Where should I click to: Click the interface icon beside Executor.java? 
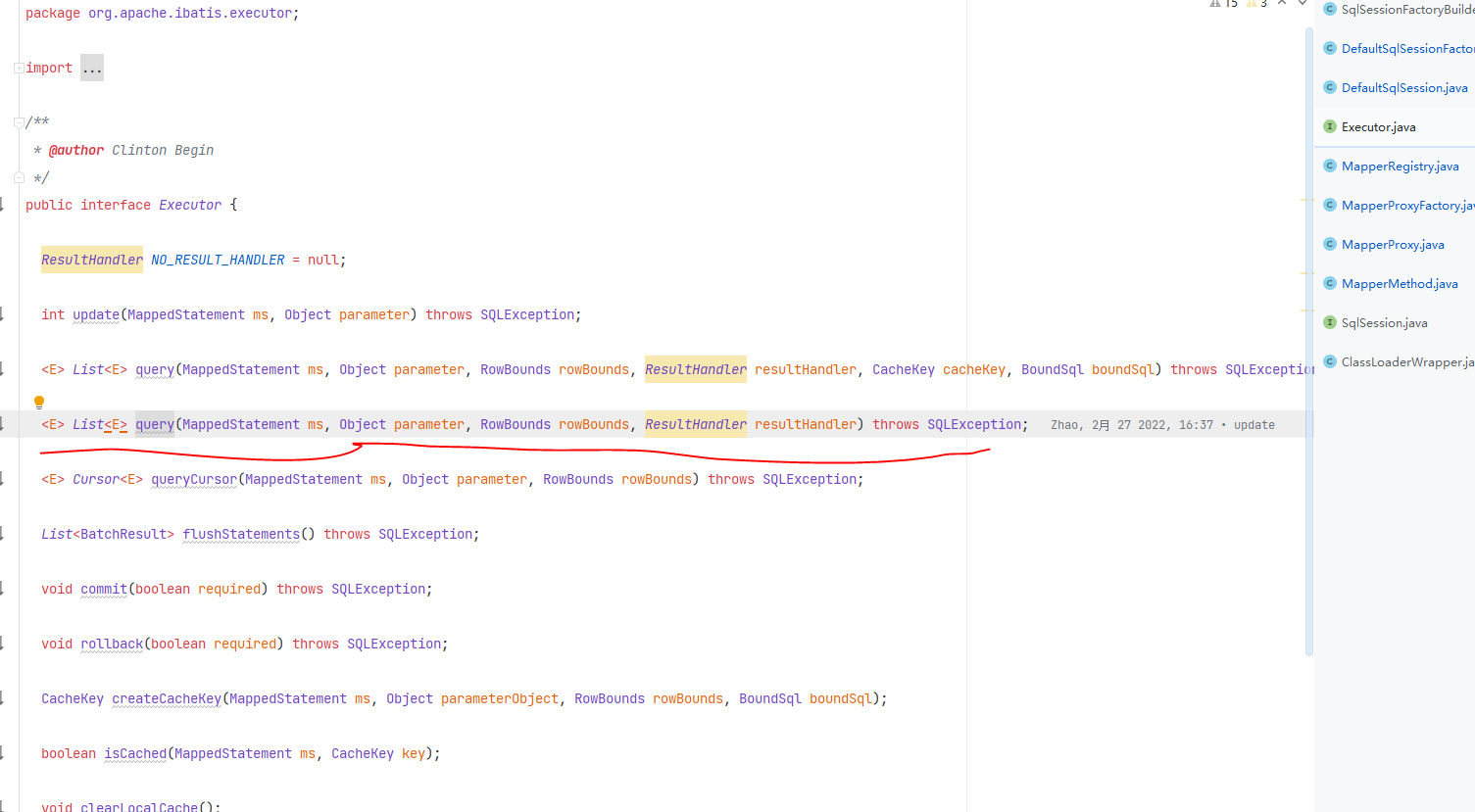tap(1330, 126)
